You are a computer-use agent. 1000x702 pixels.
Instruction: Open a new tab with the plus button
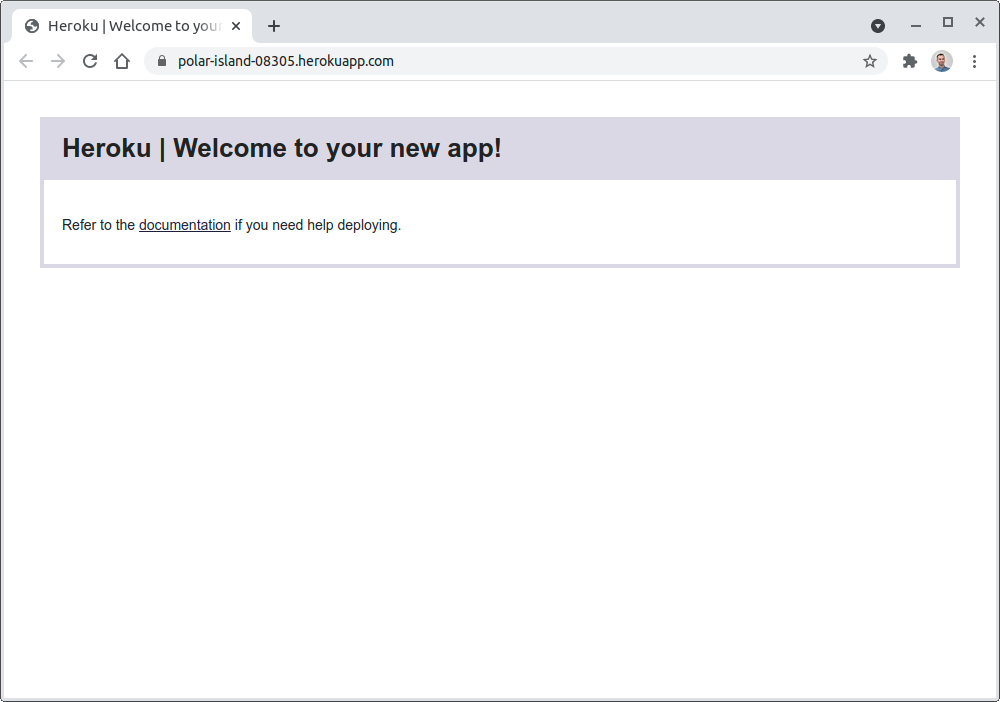point(274,26)
